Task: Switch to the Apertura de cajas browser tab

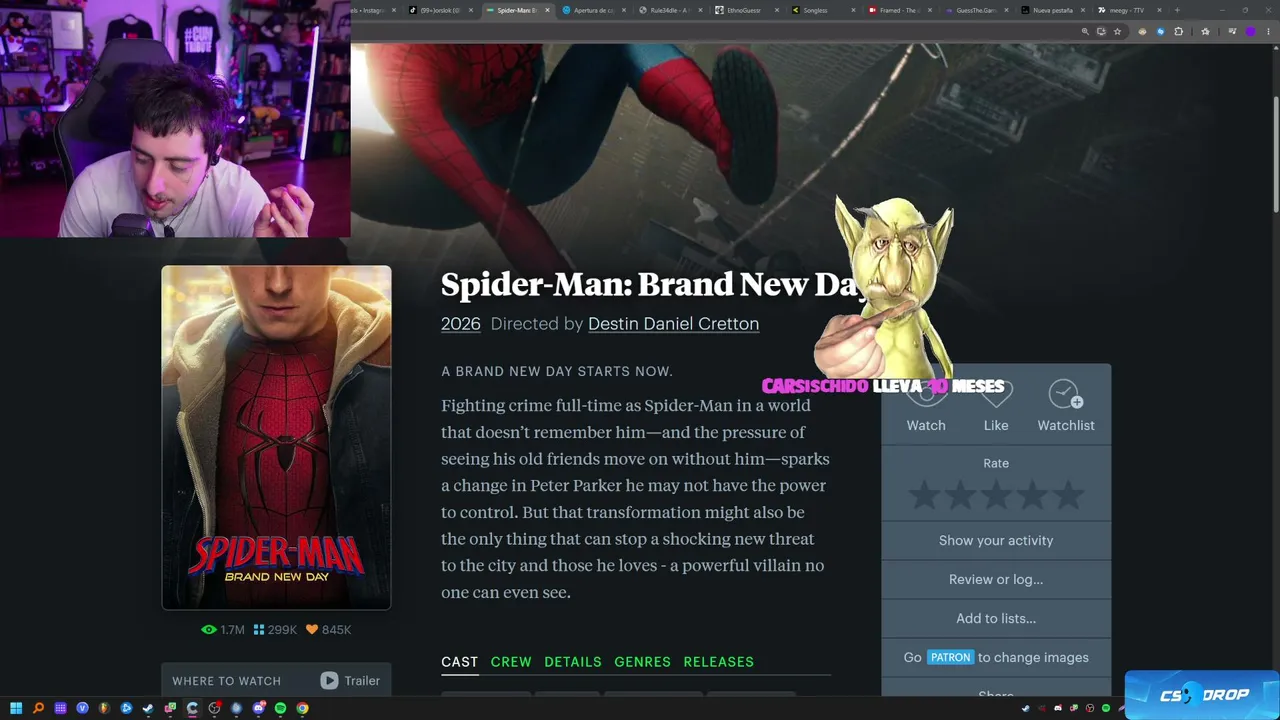Action: click(594, 10)
